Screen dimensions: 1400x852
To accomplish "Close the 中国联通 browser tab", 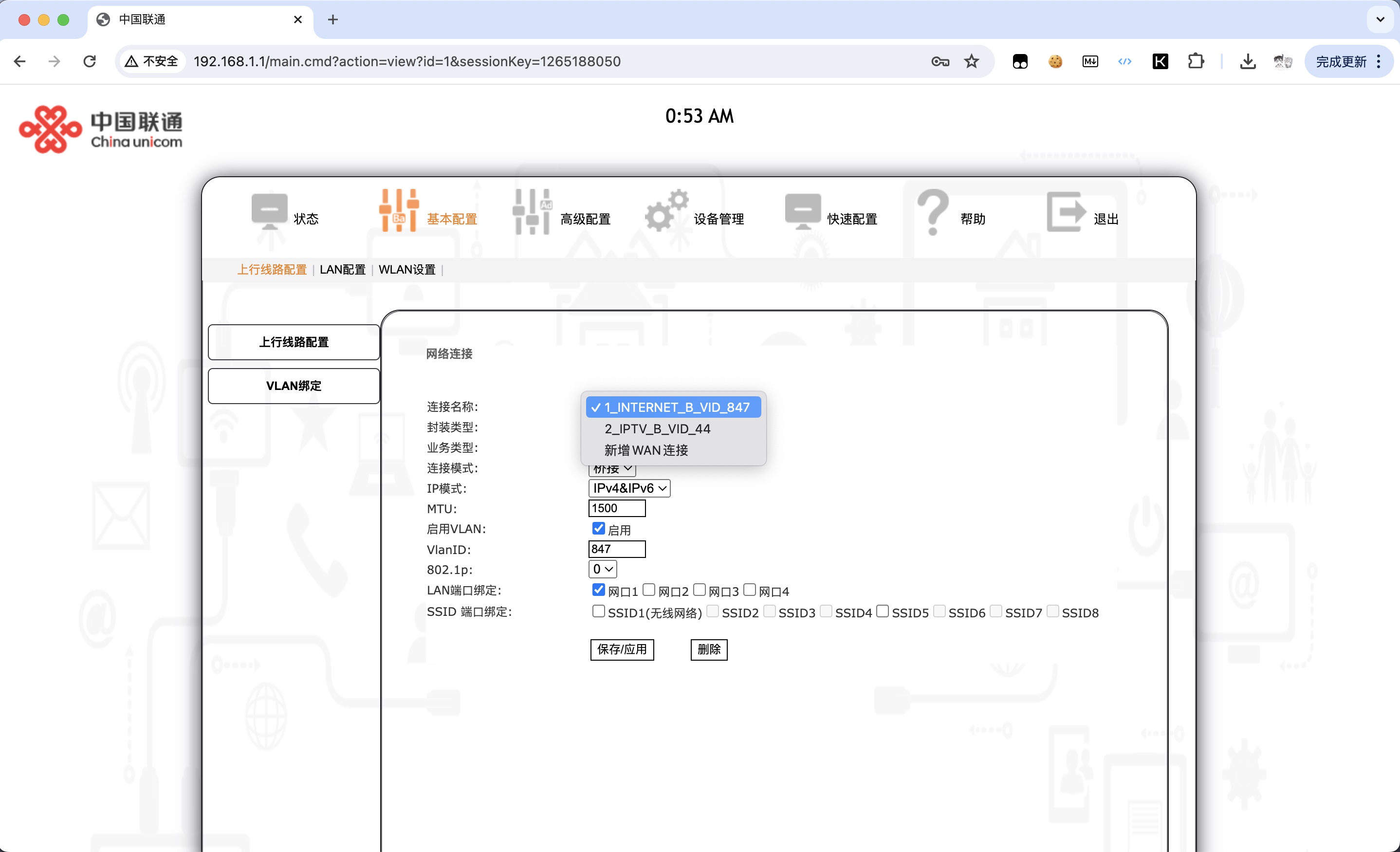I will (x=298, y=19).
